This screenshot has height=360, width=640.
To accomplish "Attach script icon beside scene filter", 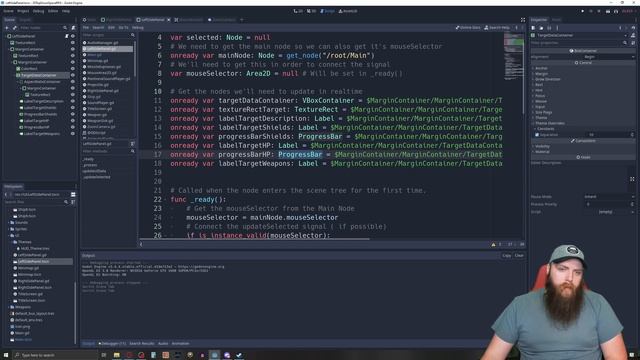I will tap(73, 28).
